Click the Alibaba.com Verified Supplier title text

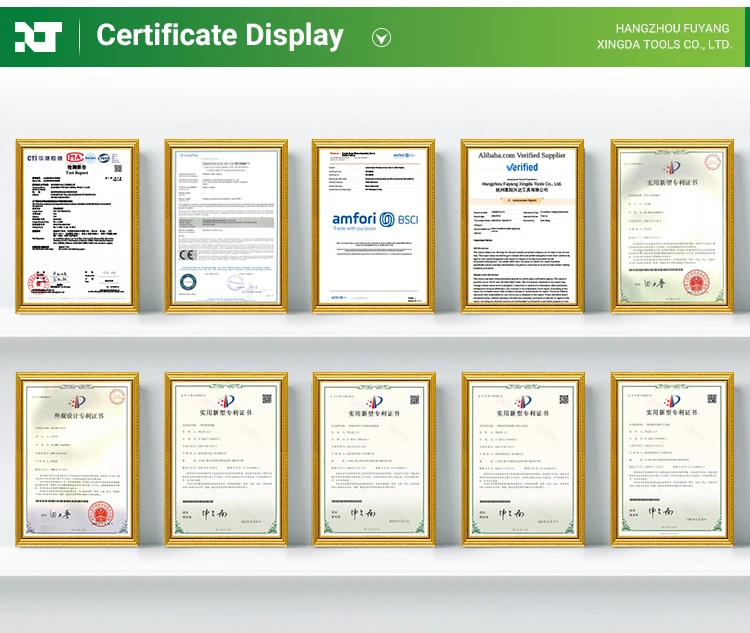point(522,156)
